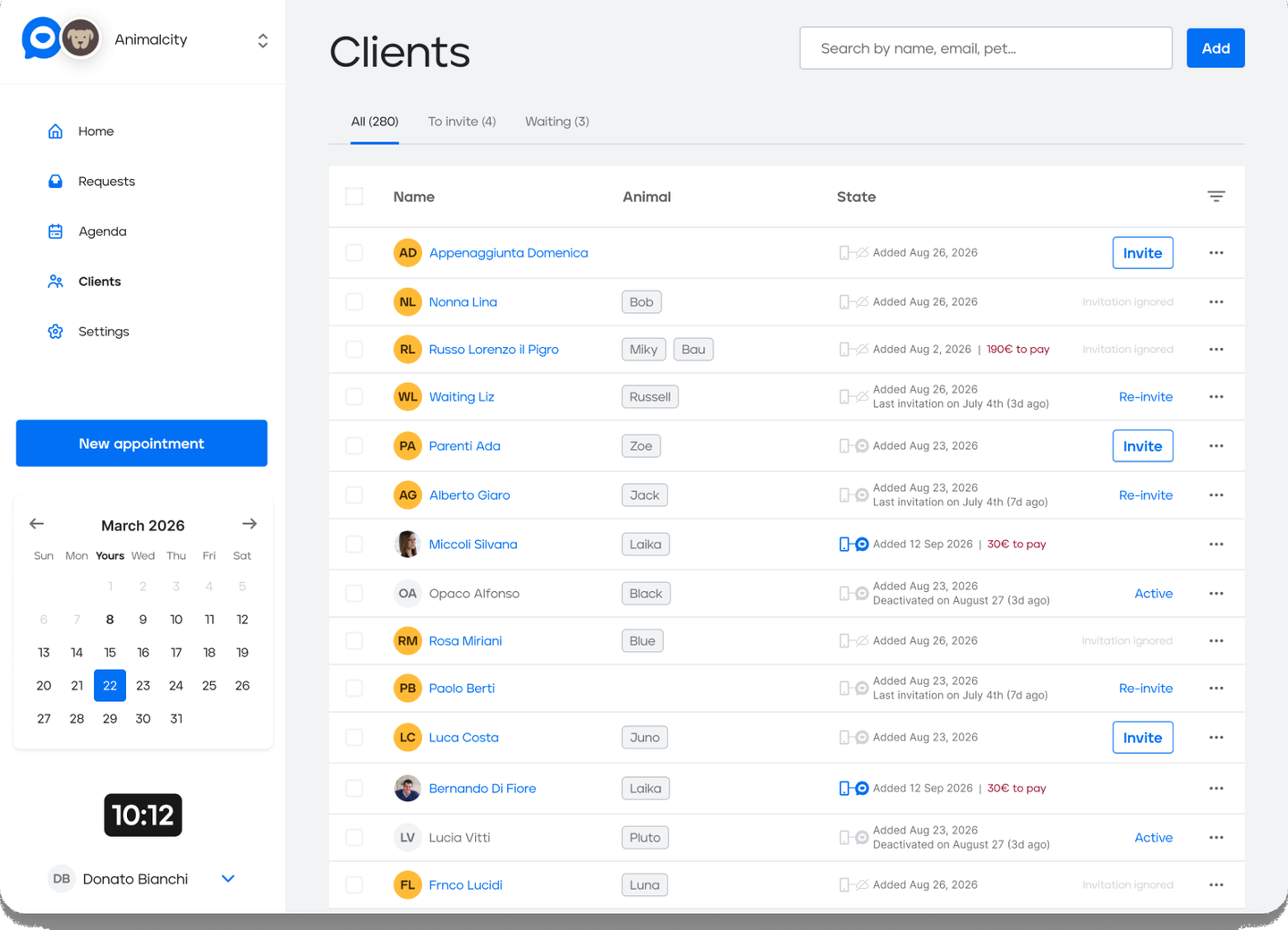Open the Home page icon in sidebar
Screen dimensions: 1288x930
click(x=55, y=131)
